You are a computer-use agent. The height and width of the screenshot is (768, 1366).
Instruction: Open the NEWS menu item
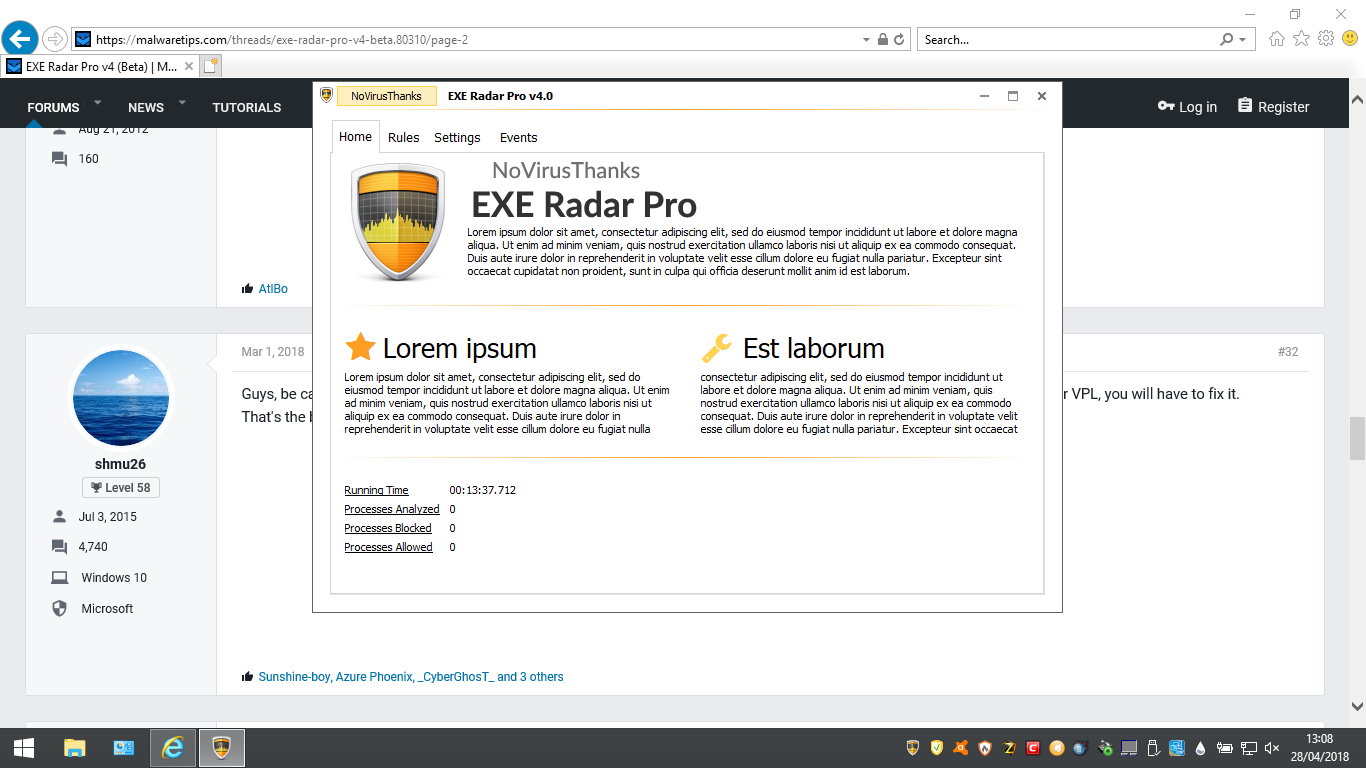tap(146, 107)
